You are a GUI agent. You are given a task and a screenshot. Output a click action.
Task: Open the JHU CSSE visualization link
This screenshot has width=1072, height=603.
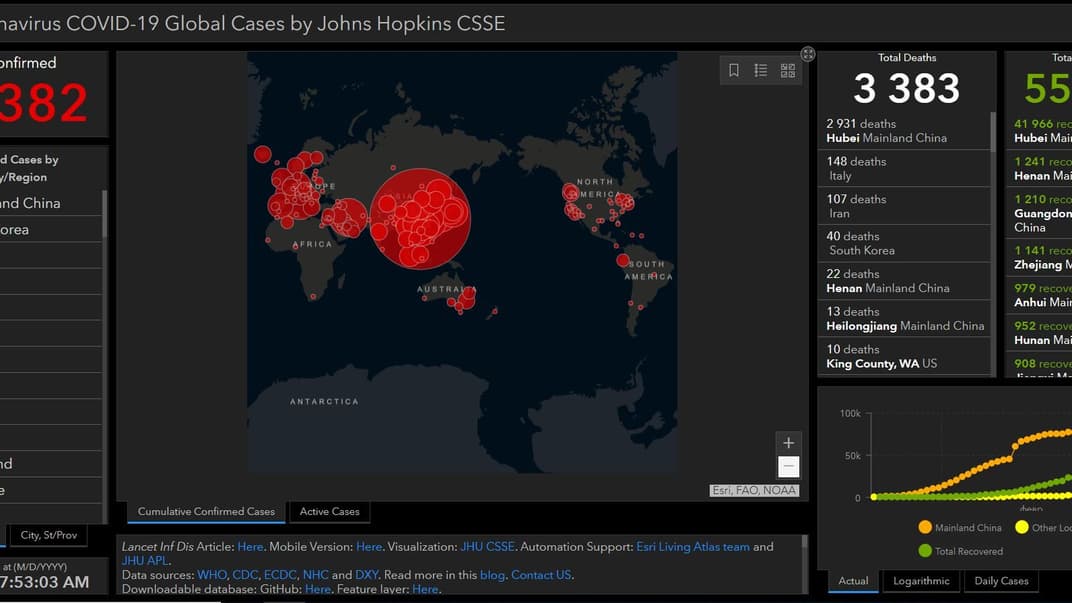click(487, 547)
